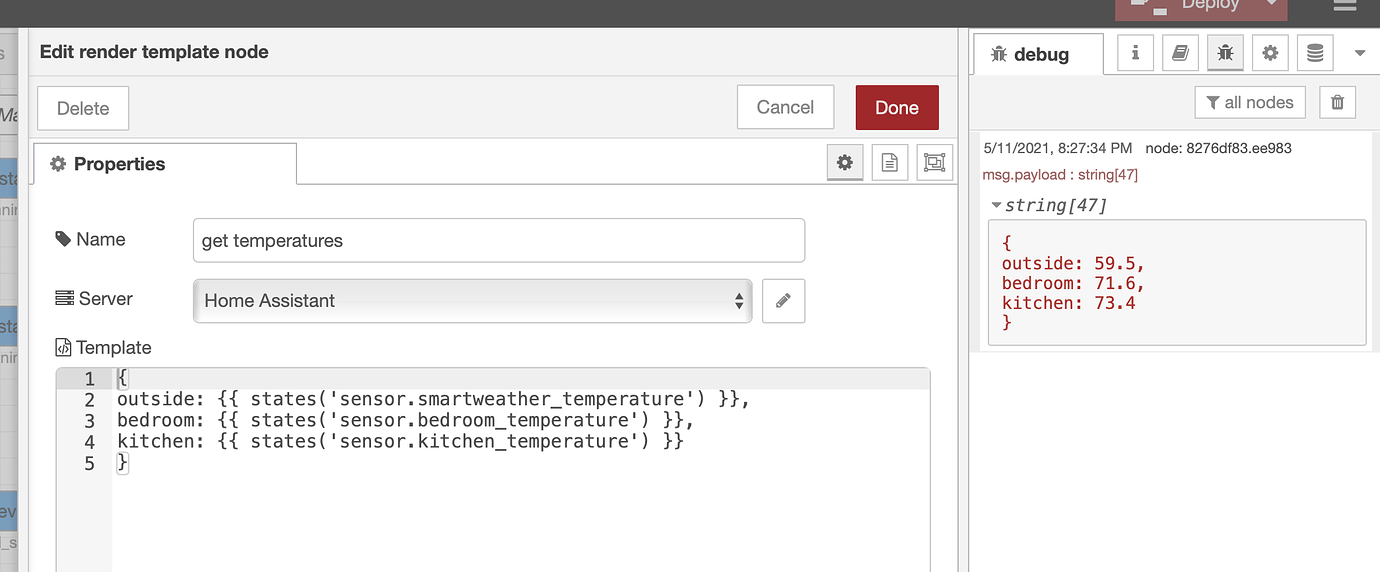Edit the Home Assistant server with the pencil

click(x=783, y=300)
